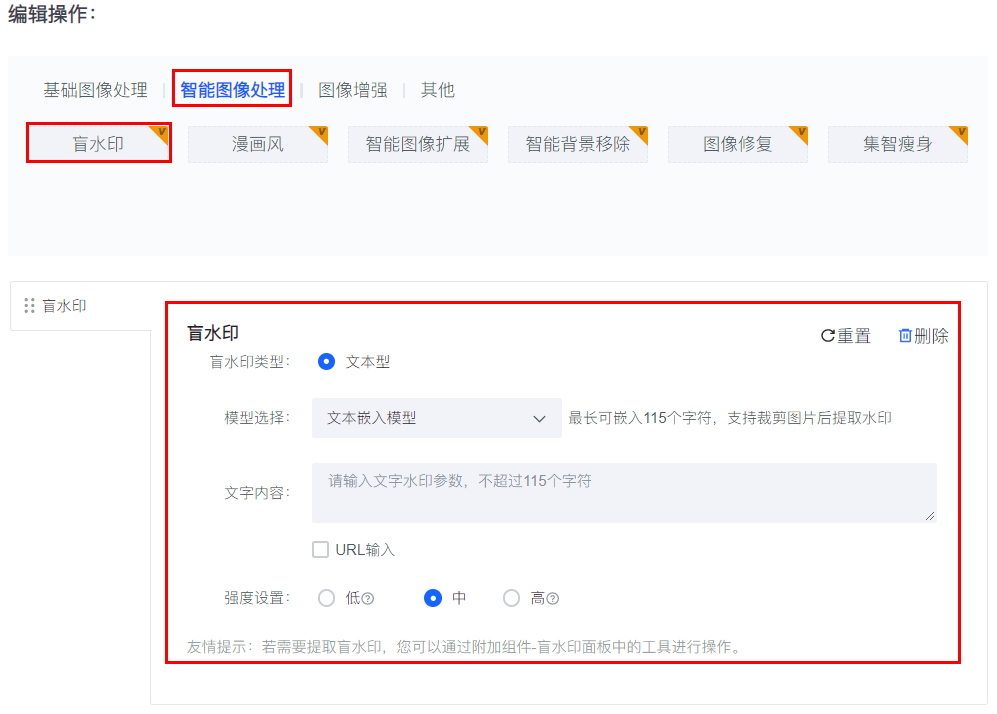This screenshot has width=997, height=714.
Task: Click the 强度设置 label
Action: point(258,598)
